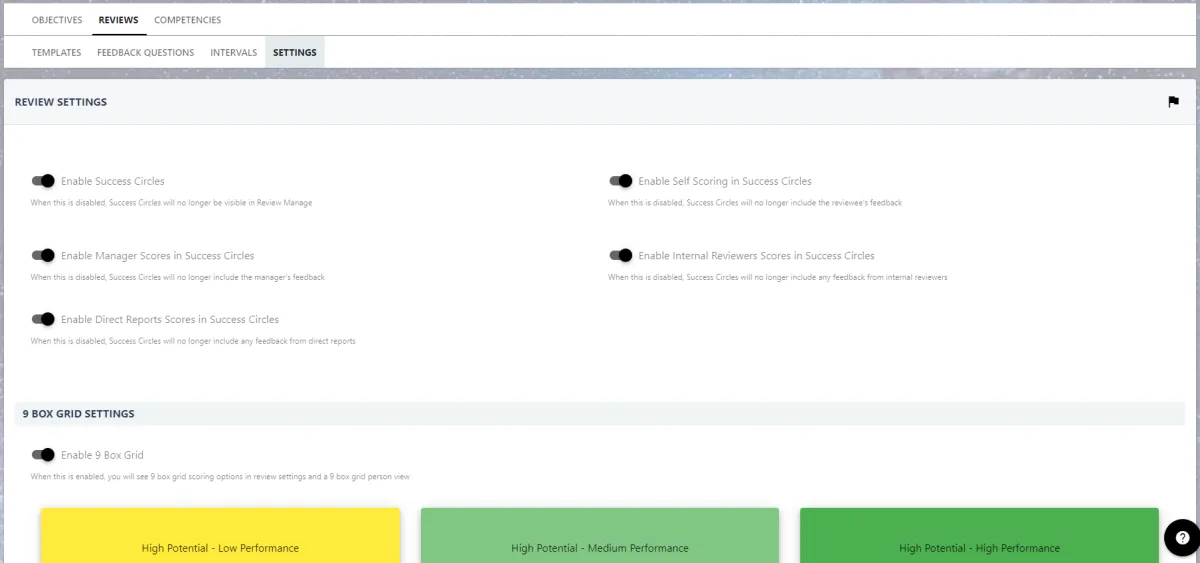Click the Review Settings heading
Image resolution: width=1200 pixels, height=563 pixels.
click(x=61, y=102)
